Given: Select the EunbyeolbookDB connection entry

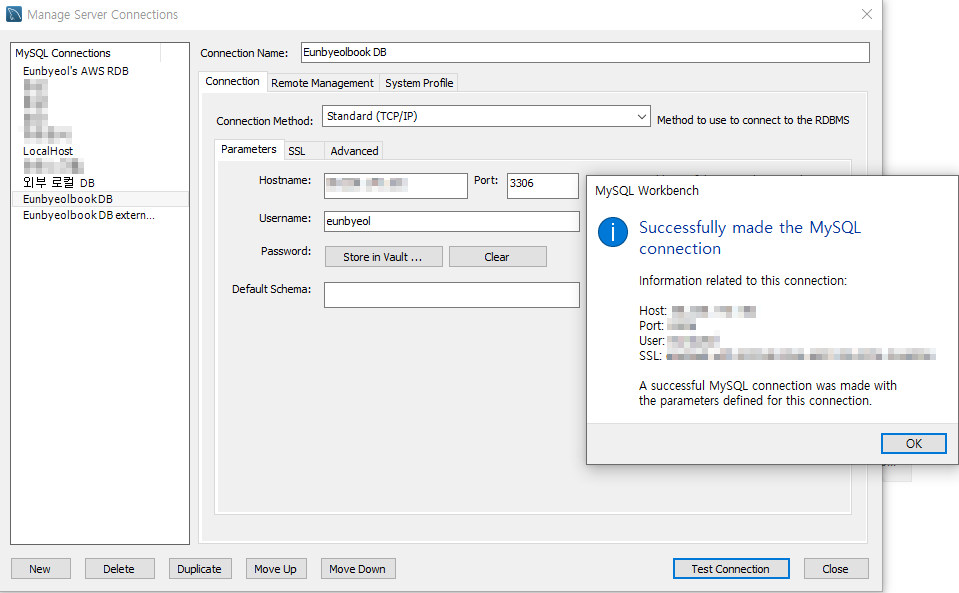Looking at the screenshot, I should (x=100, y=199).
